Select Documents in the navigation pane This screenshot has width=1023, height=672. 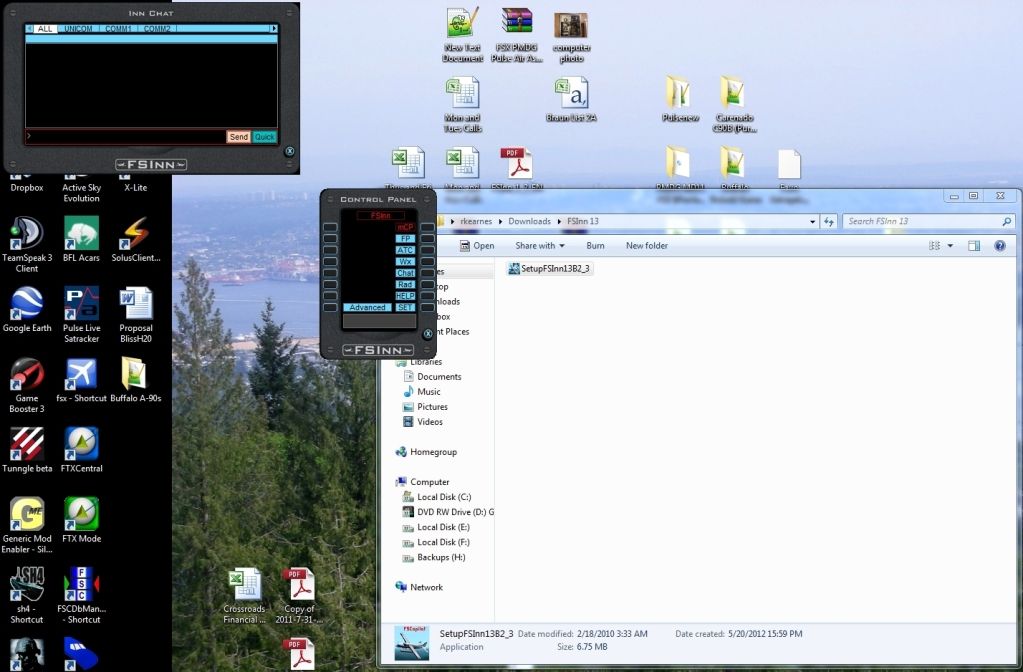pyautogui.click(x=432, y=376)
